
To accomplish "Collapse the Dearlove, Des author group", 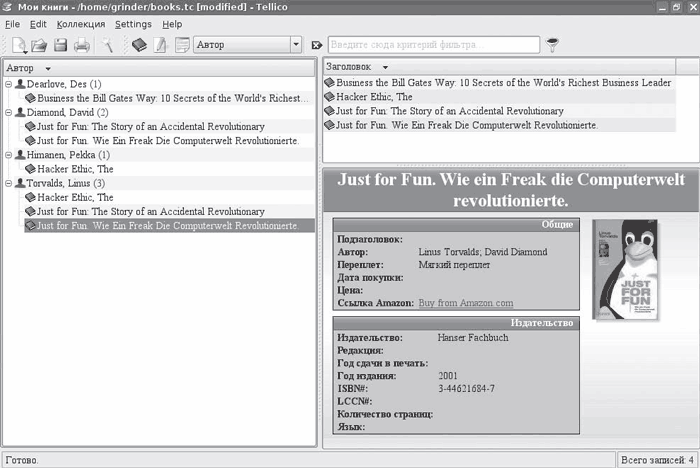I will coord(8,85).
